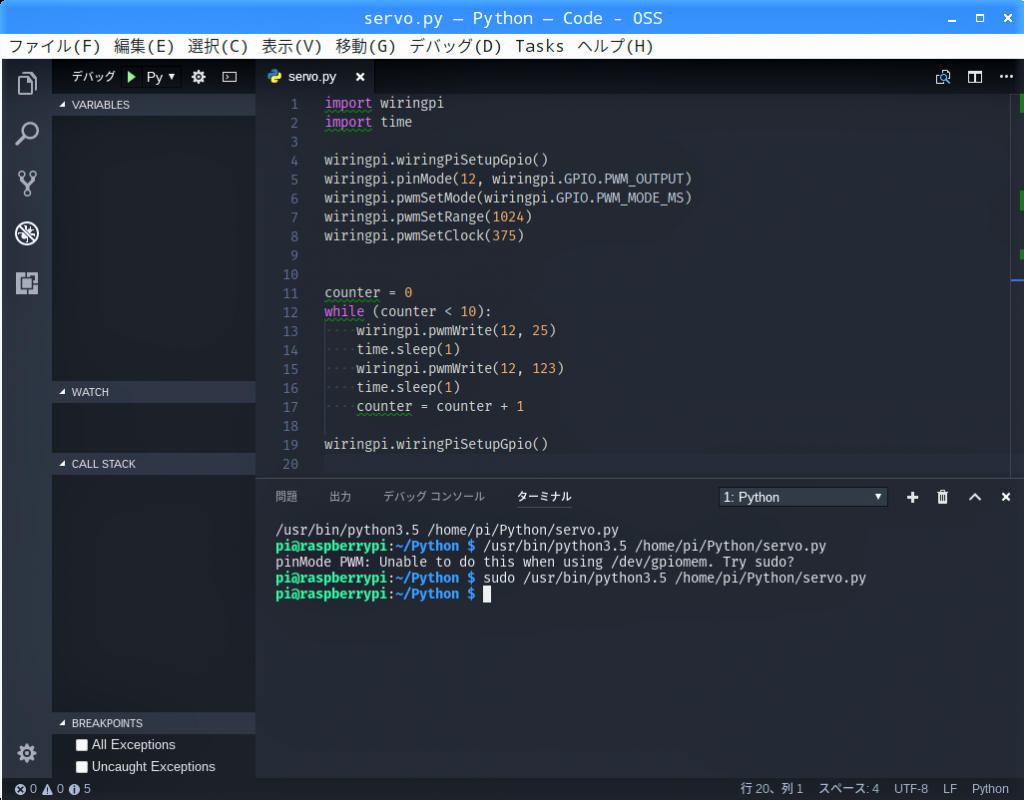Click the warnings count in status bar
The width and height of the screenshot is (1024, 800).
[54, 789]
